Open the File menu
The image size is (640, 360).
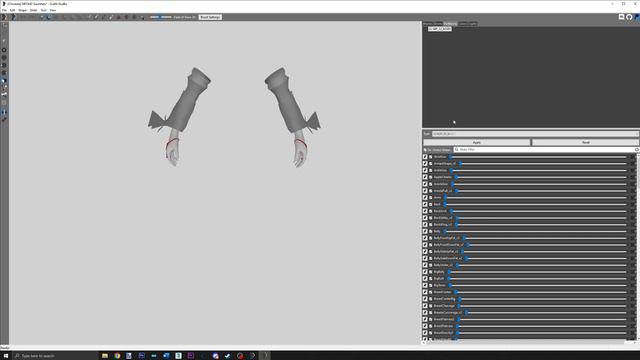pyautogui.click(x=4, y=10)
